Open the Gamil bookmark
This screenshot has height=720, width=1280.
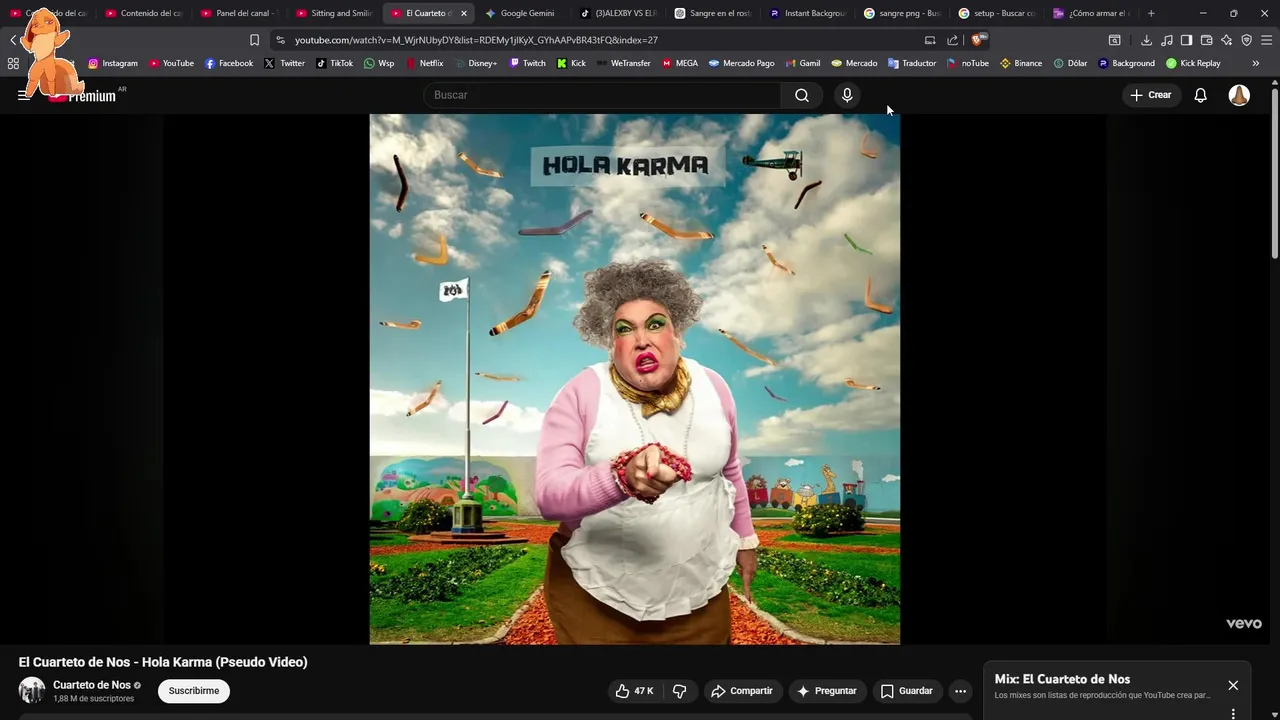coord(802,63)
